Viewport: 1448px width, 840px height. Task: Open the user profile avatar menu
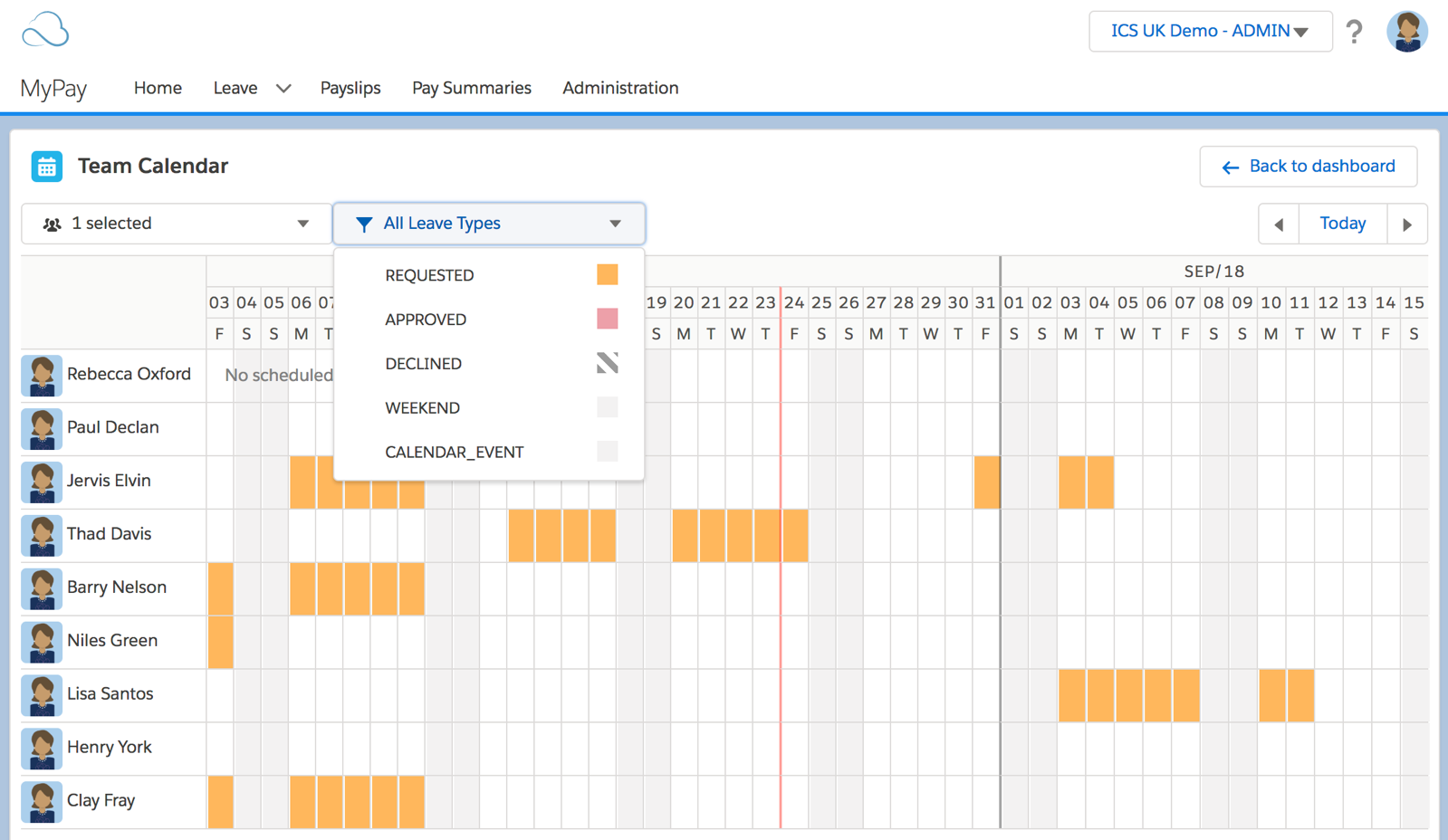pyautogui.click(x=1407, y=32)
